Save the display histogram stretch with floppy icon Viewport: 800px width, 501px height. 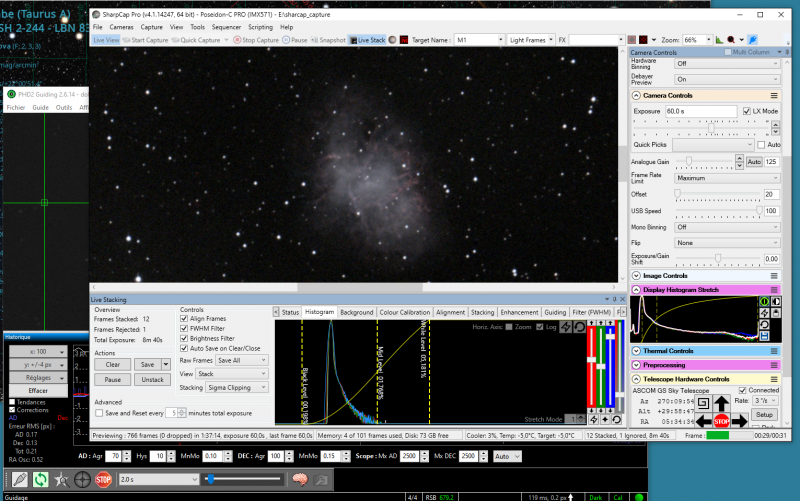pyautogui.click(x=764, y=336)
